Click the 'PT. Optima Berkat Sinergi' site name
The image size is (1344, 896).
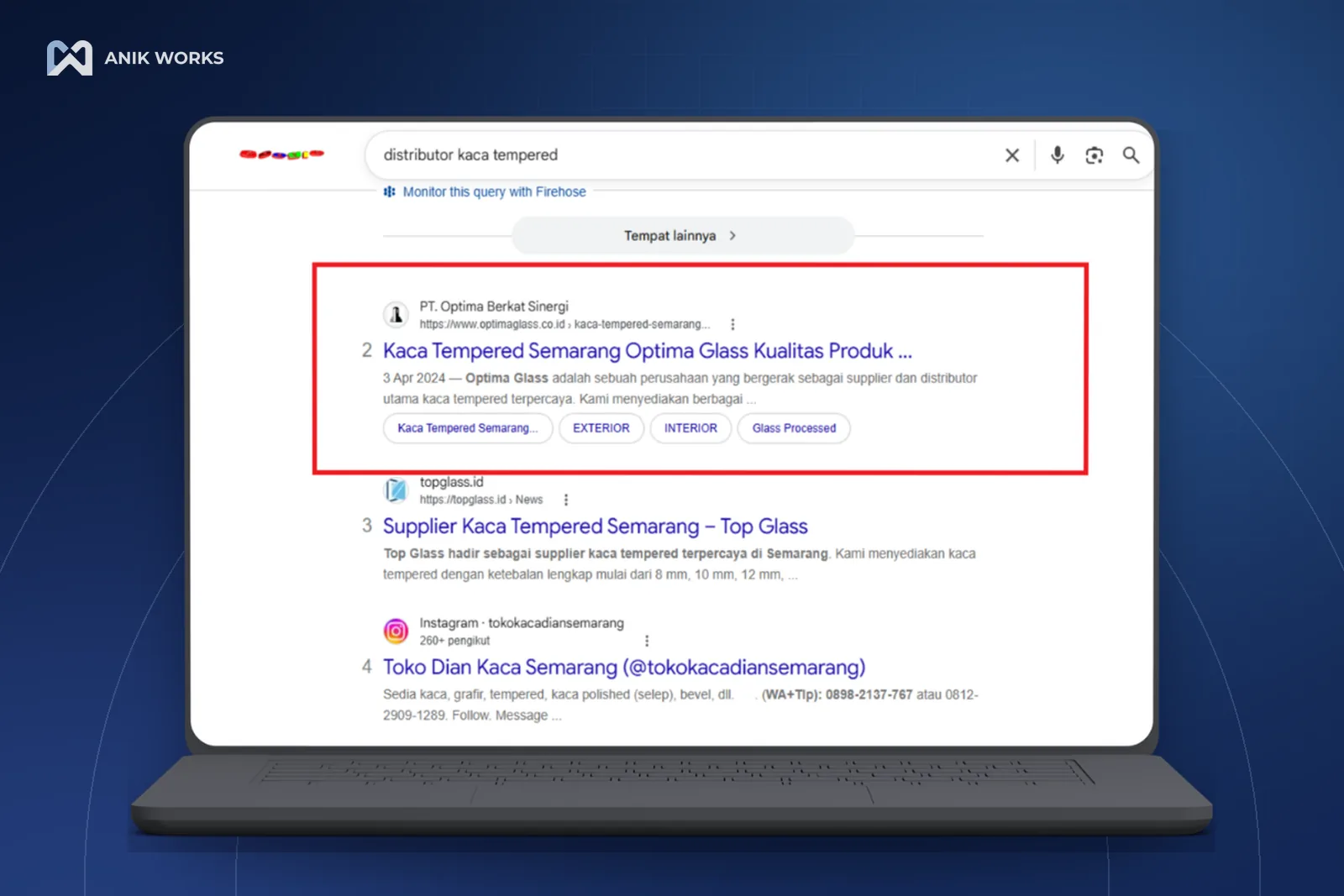pyautogui.click(x=494, y=307)
